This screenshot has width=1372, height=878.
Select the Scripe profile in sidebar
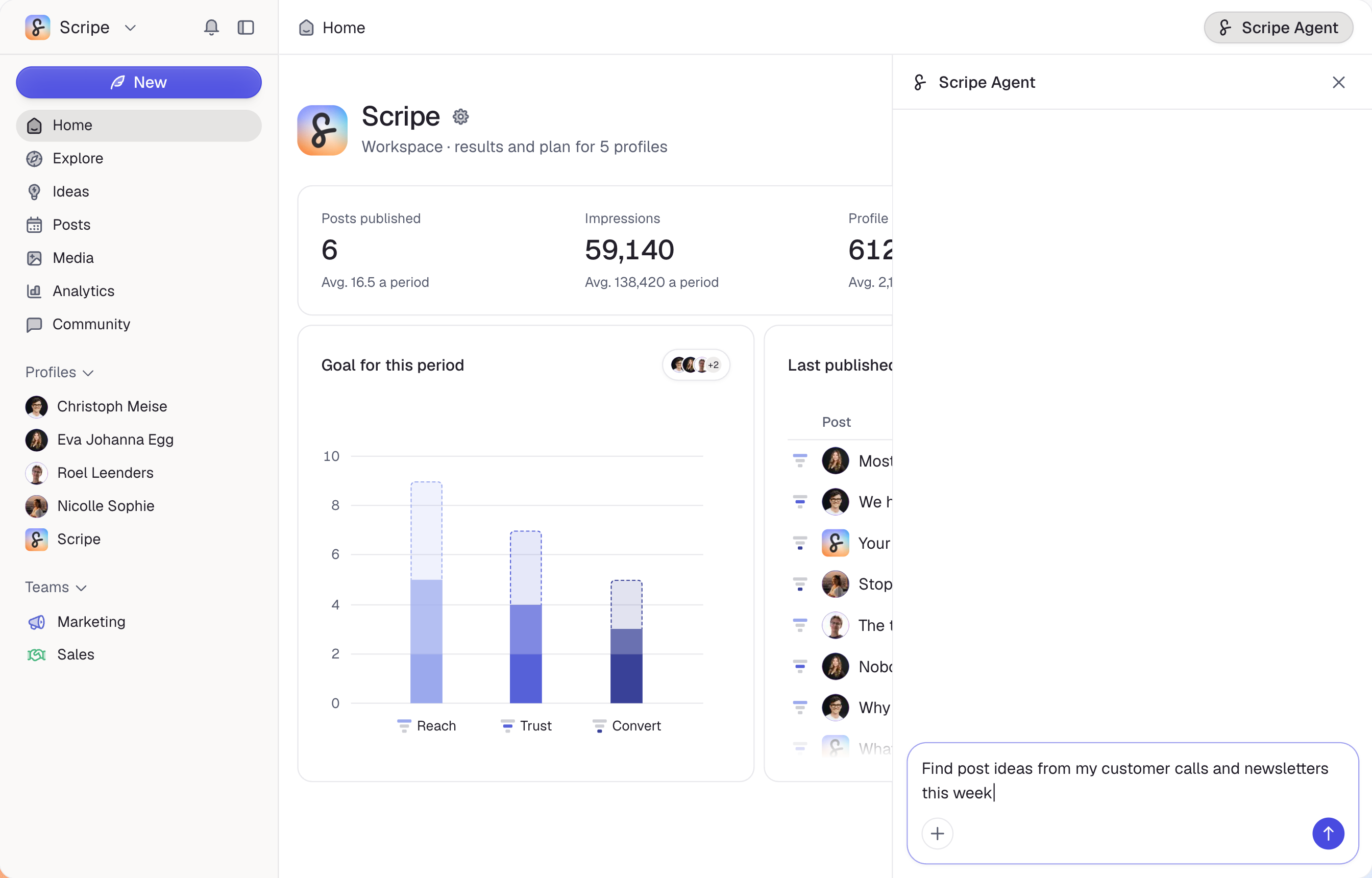tap(138, 539)
